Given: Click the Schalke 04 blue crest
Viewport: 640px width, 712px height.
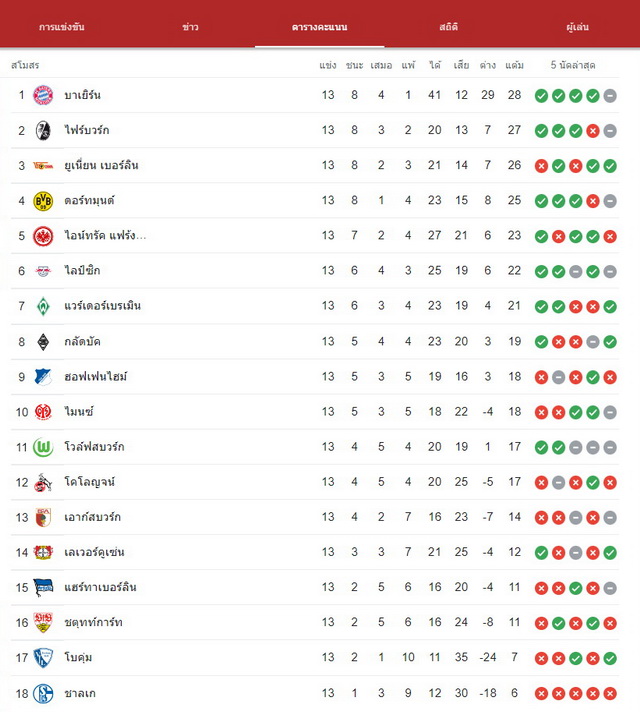Looking at the screenshot, I should point(43,693).
